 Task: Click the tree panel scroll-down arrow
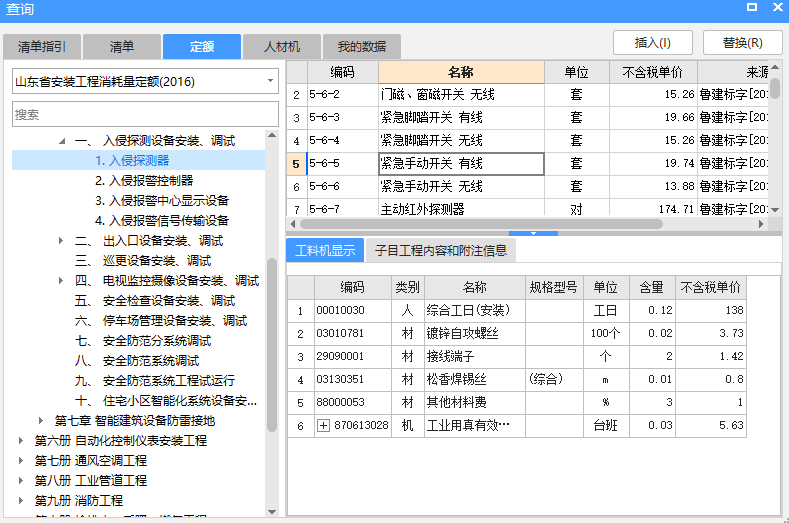coord(272,512)
